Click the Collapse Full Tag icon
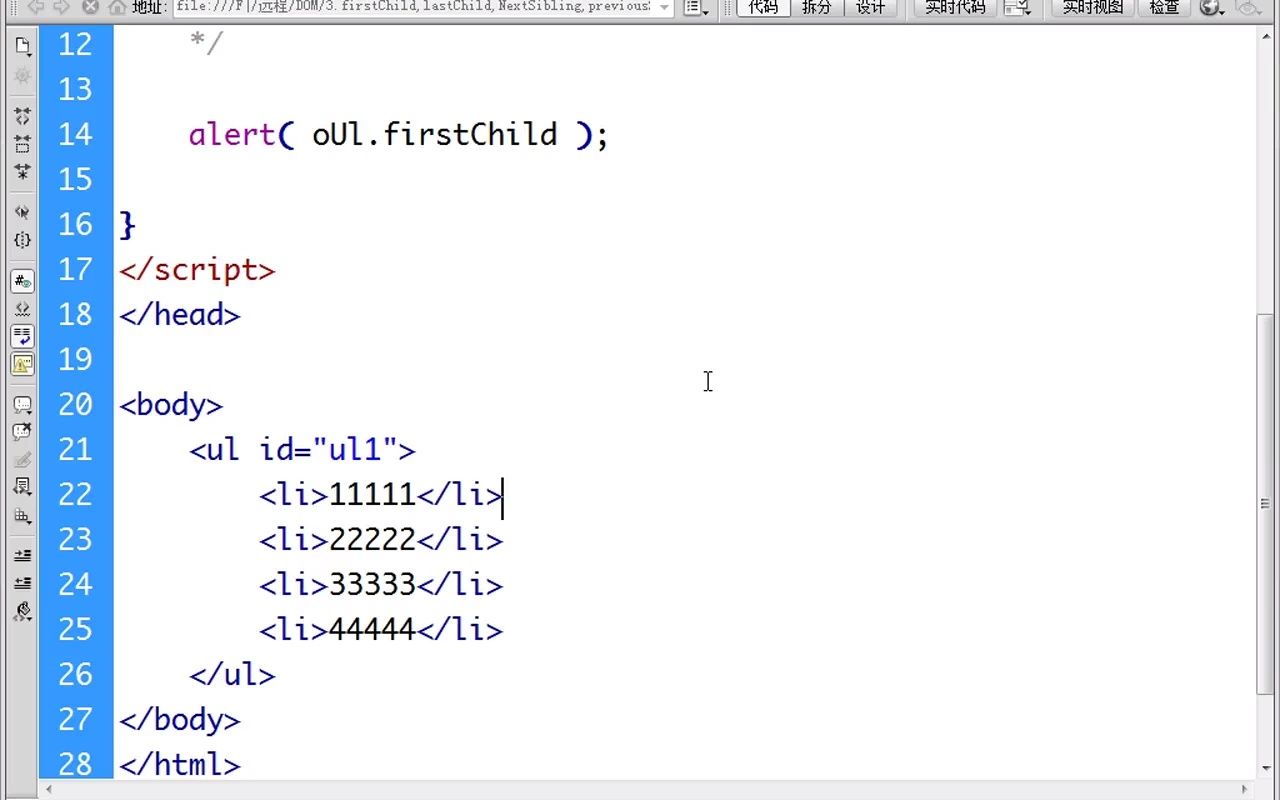The width and height of the screenshot is (1280, 800). pyautogui.click(x=22, y=116)
